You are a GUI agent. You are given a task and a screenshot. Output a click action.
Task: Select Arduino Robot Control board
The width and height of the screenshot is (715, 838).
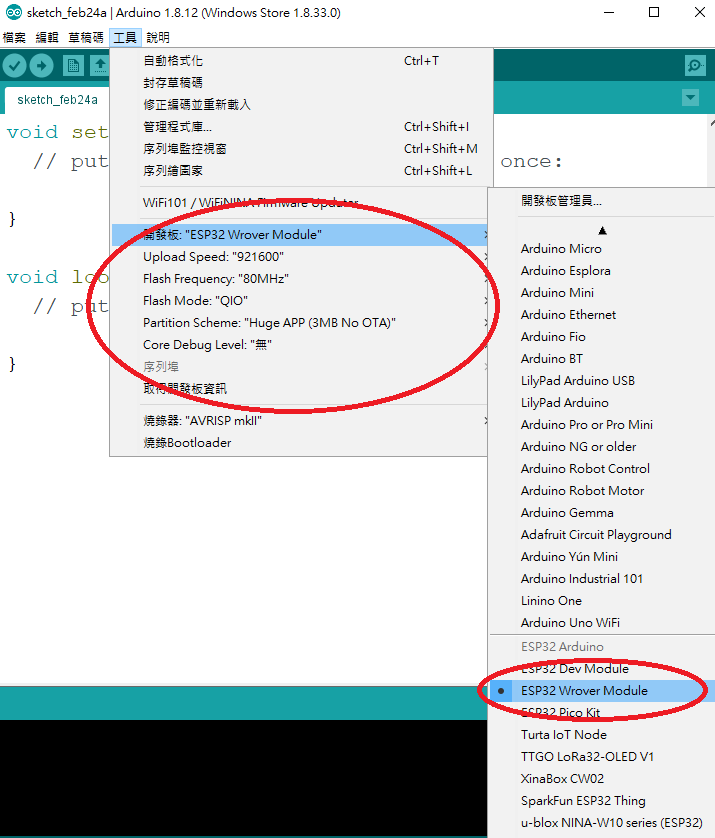(602, 469)
